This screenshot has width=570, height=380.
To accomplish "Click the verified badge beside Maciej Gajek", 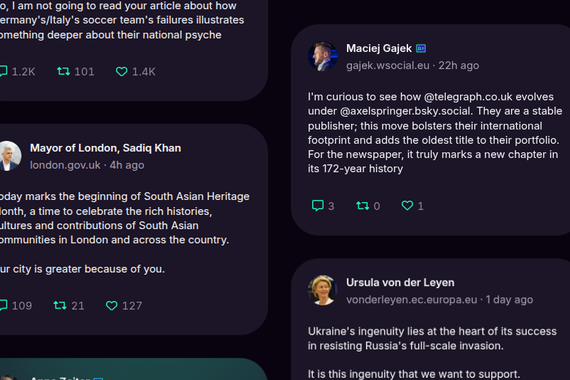I will tap(421, 48).
